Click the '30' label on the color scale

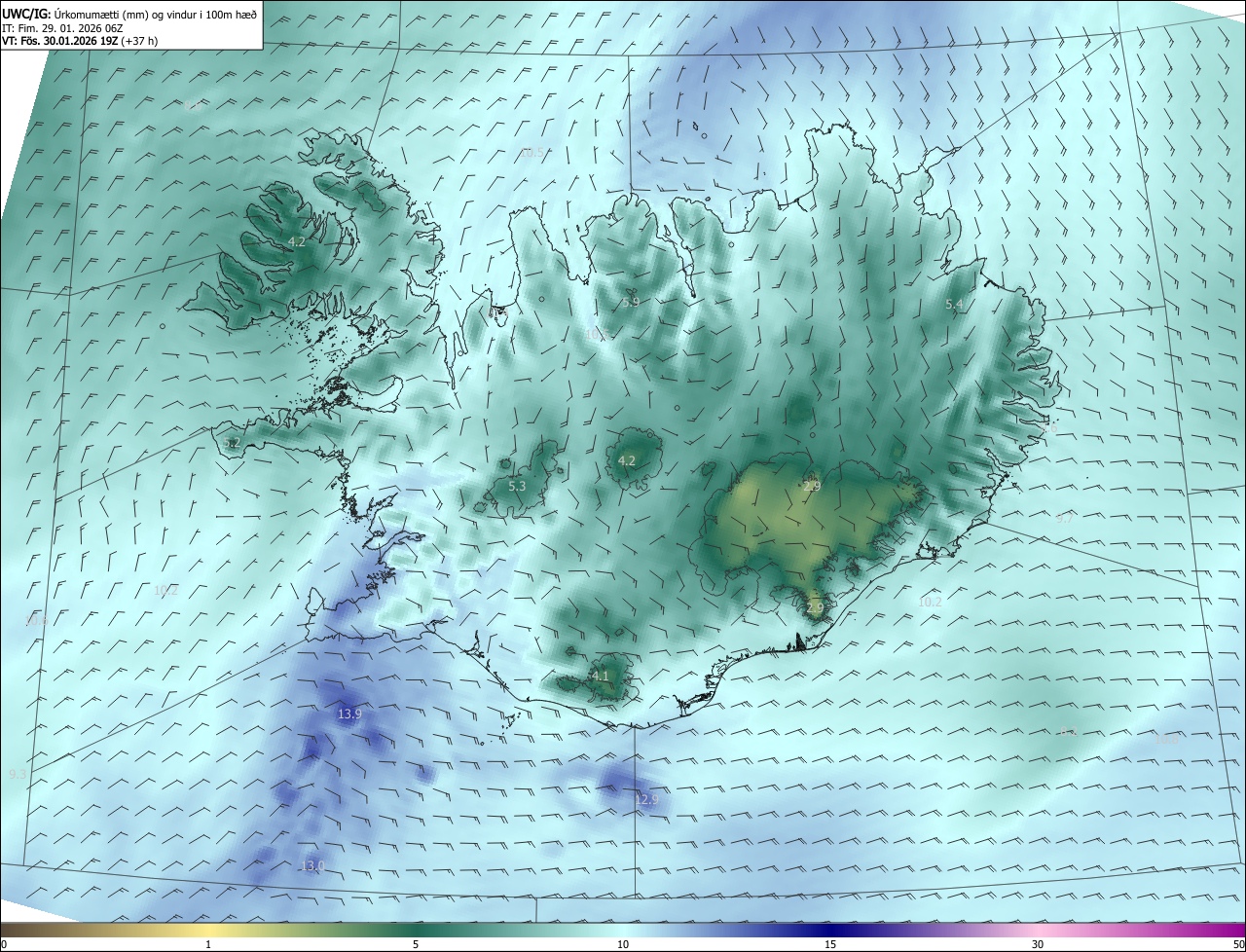[x=1038, y=945]
